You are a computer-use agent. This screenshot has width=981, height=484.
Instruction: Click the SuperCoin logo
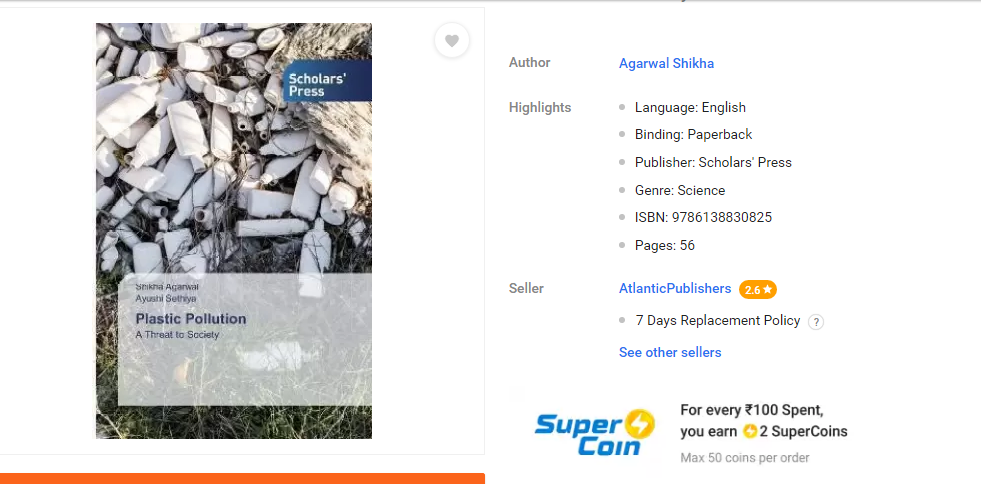pyautogui.click(x=594, y=433)
